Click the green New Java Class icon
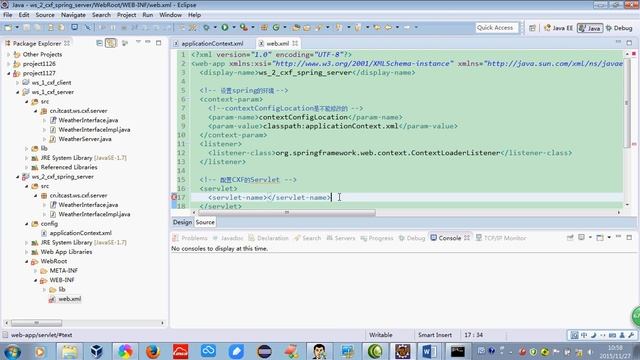640x360 pixels. tap(276, 27)
